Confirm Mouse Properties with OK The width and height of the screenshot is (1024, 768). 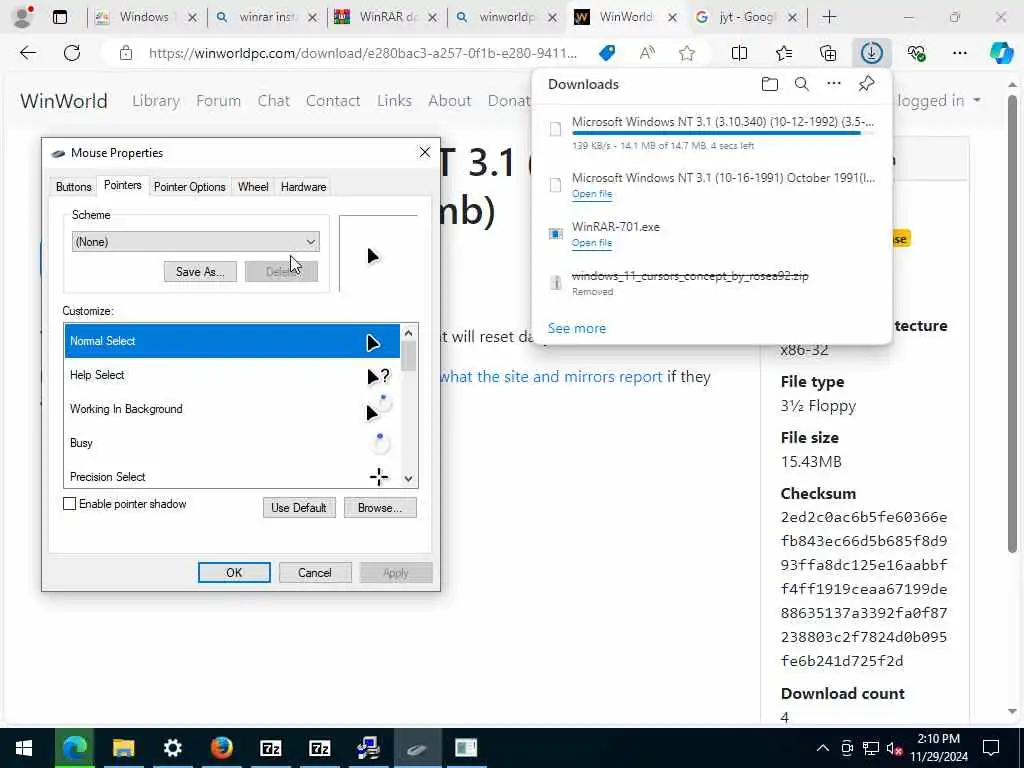[234, 573]
